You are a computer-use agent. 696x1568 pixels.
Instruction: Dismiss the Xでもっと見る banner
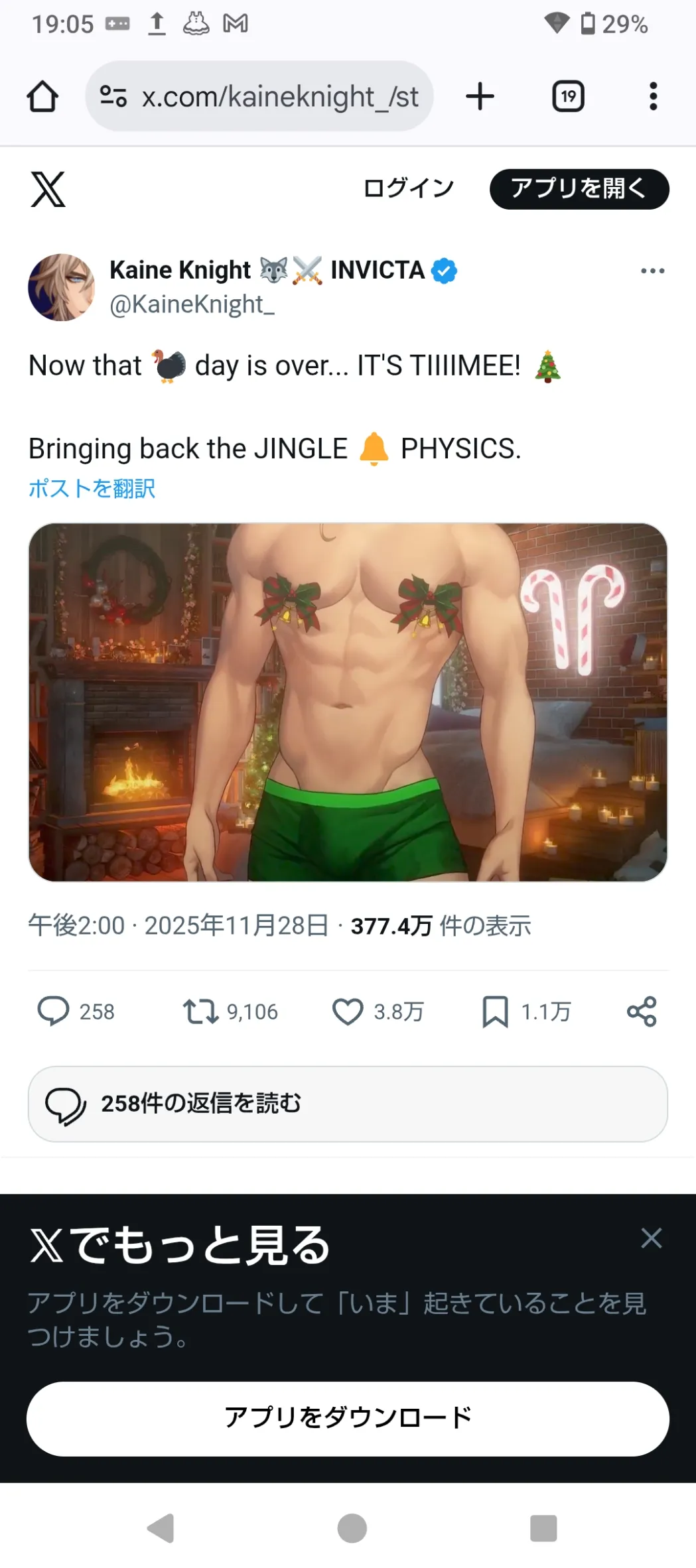[652, 1238]
